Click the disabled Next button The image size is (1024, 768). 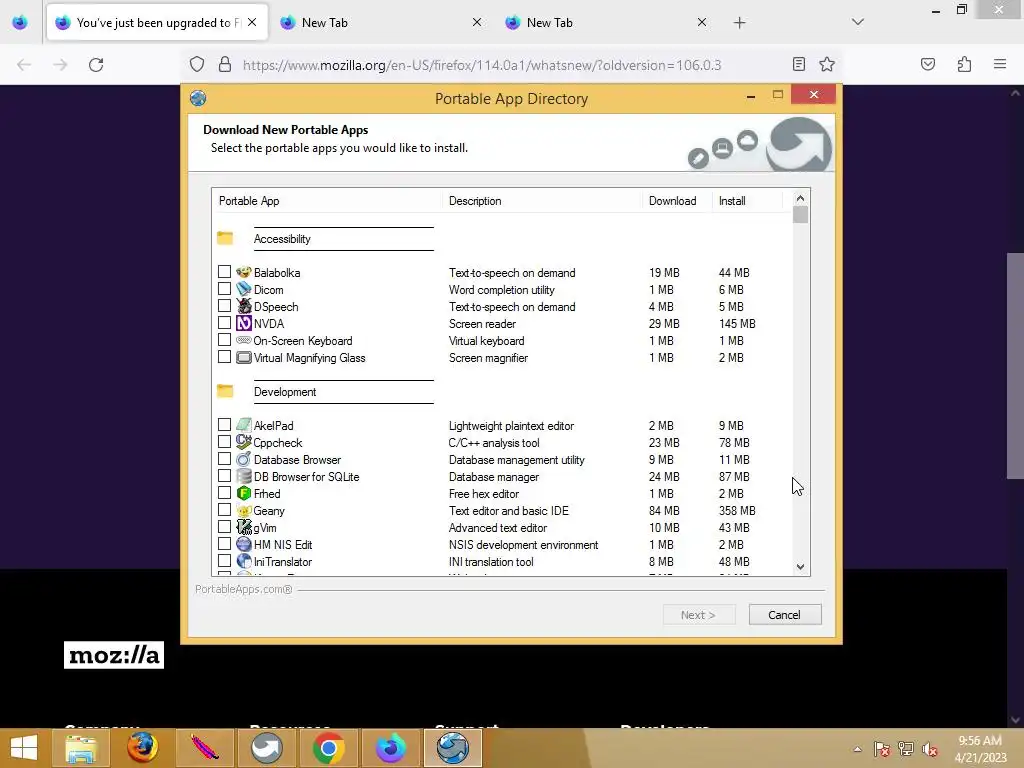[x=699, y=615]
